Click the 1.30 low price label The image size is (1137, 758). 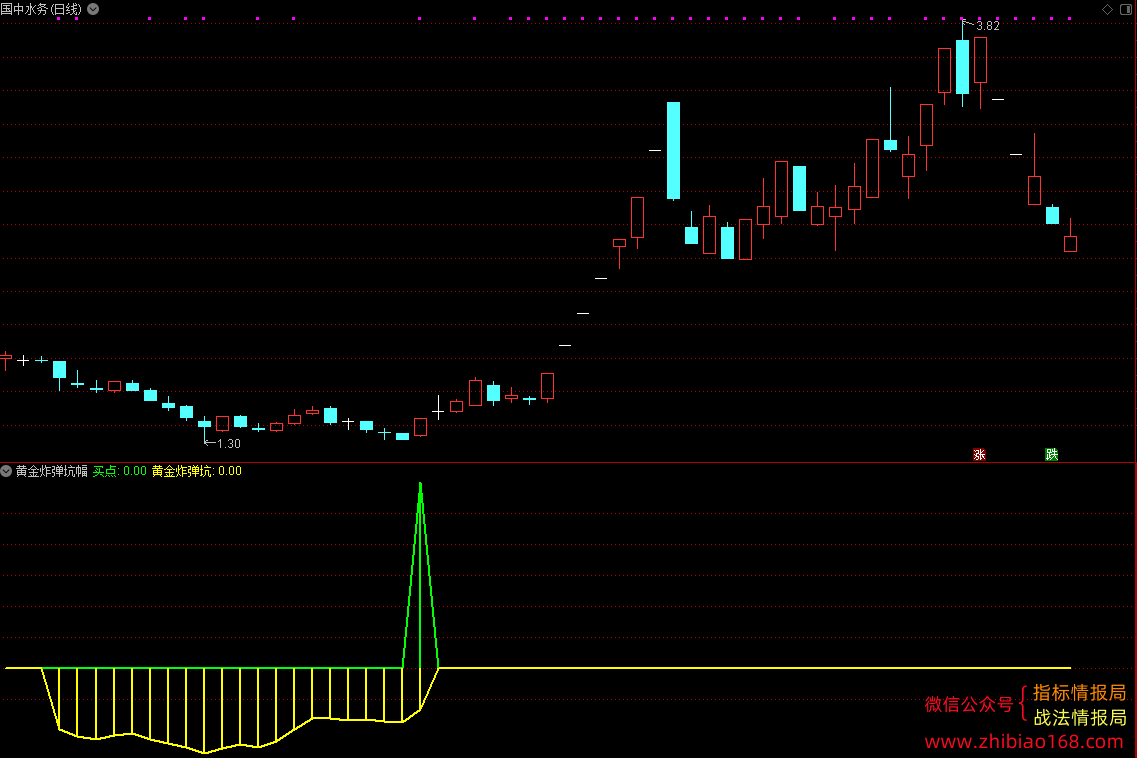click(x=228, y=444)
